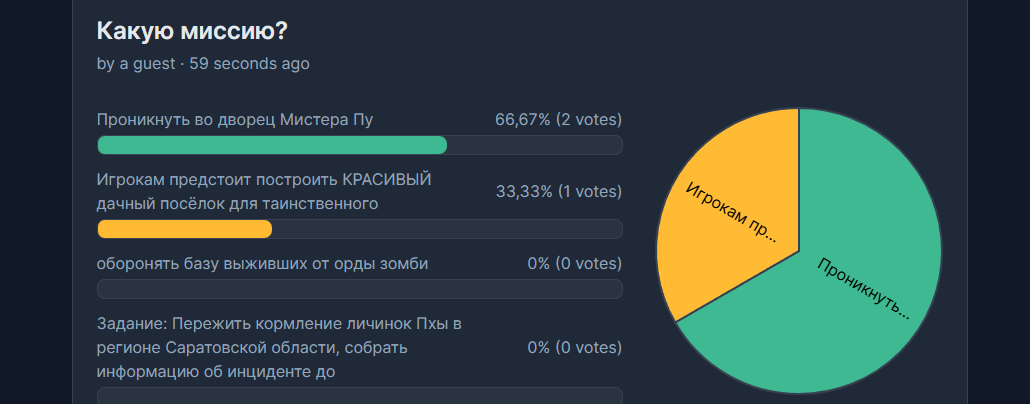Click "0% (0 votes)" beside the Задание option
The width and height of the screenshot is (1030, 404).
574,348
